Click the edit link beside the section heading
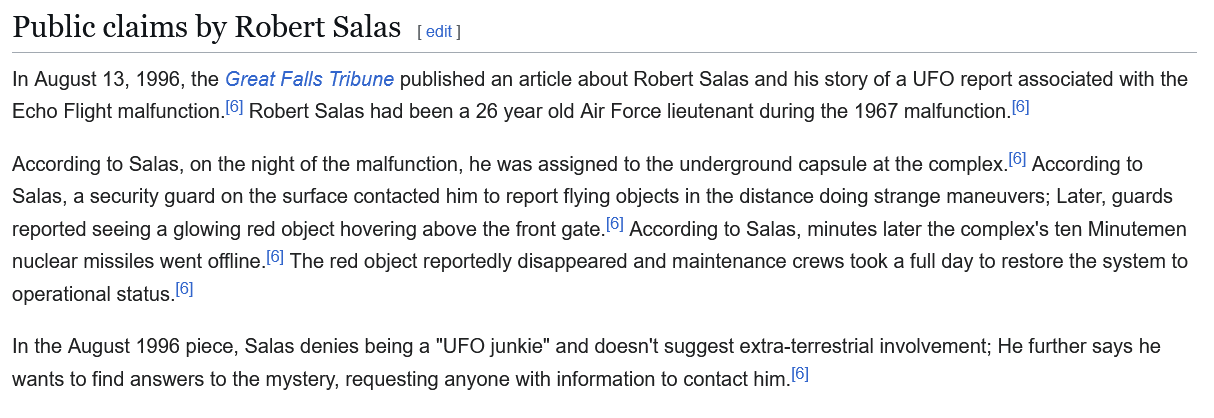Image resolution: width=1214 pixels, height=418 pixels. point(439,31)
